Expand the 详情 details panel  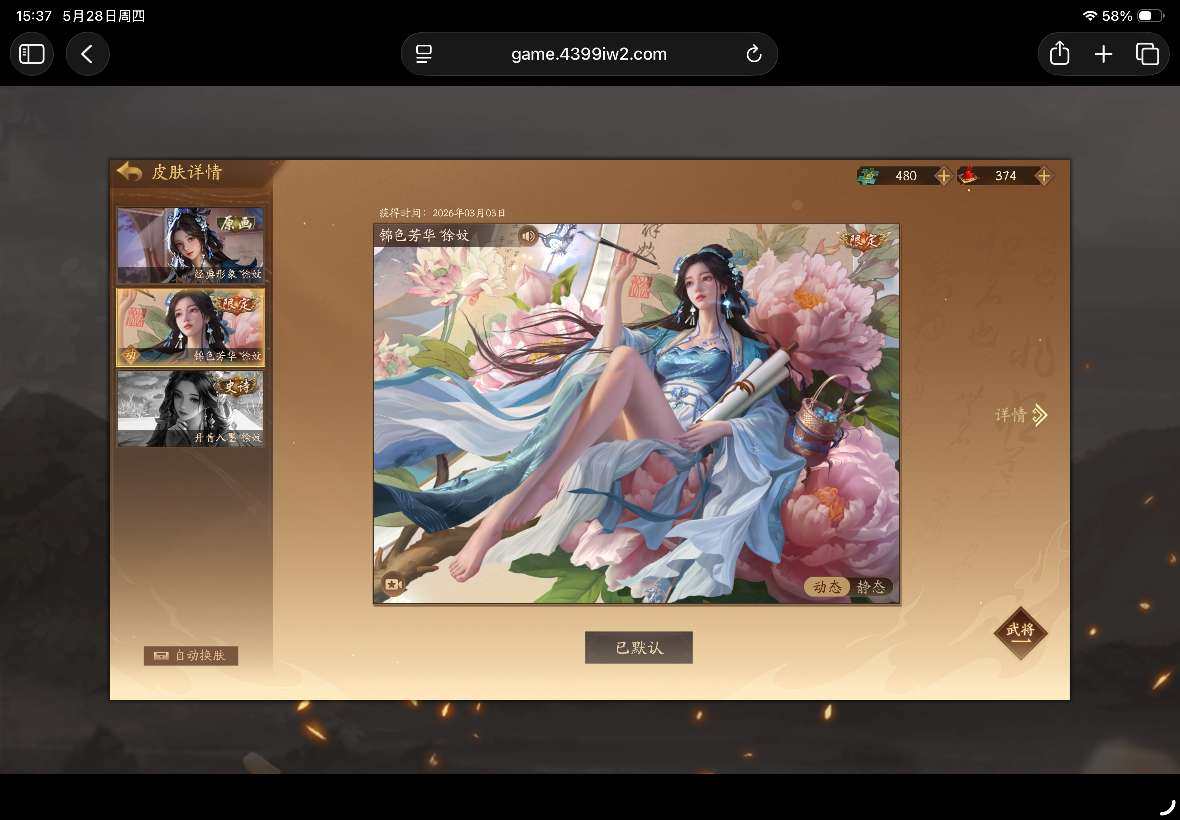point(1021,415)
